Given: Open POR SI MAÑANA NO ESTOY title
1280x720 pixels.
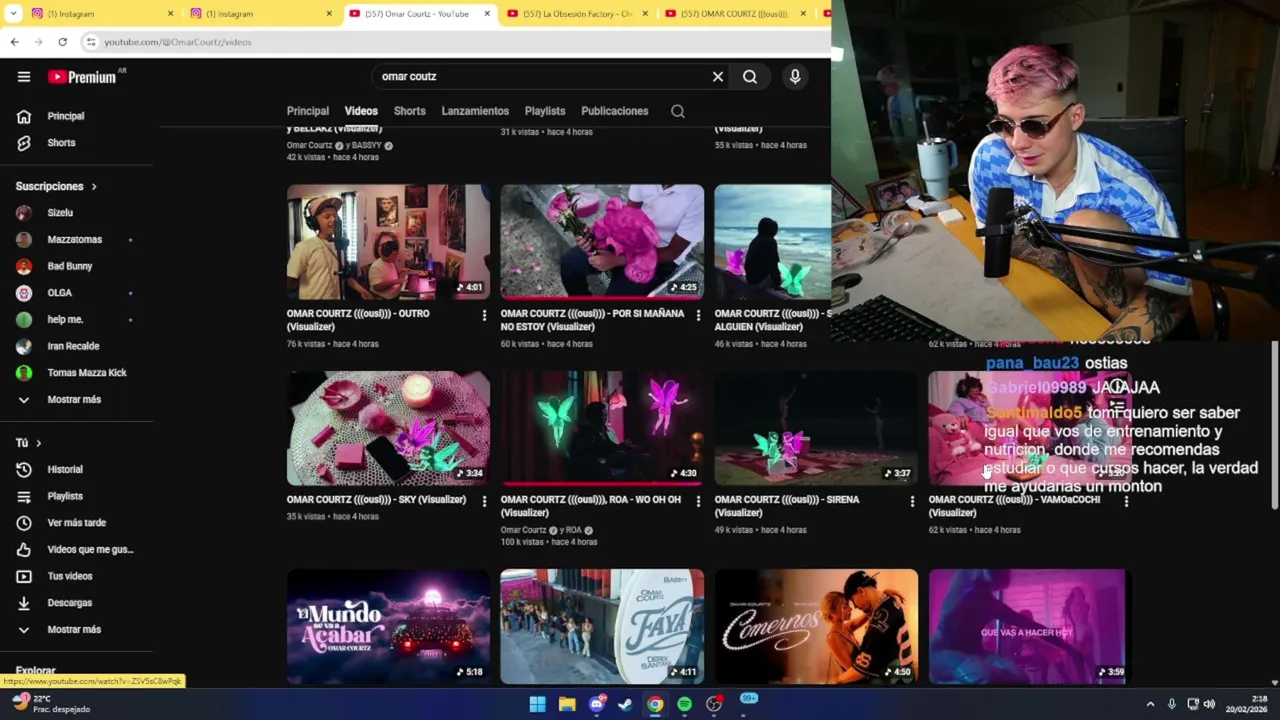Looking at the screenshot, I should 593,320.
